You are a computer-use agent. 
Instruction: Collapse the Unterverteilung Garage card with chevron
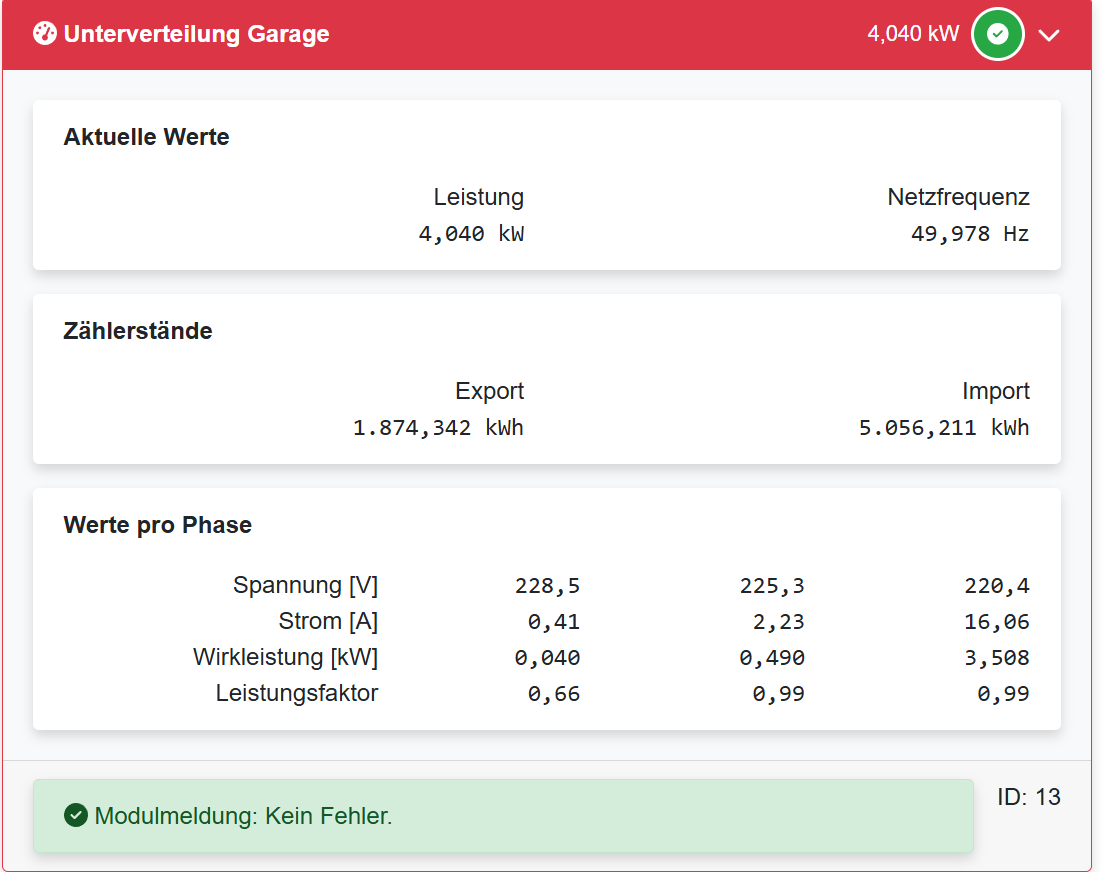click(x=1048, y=35)
